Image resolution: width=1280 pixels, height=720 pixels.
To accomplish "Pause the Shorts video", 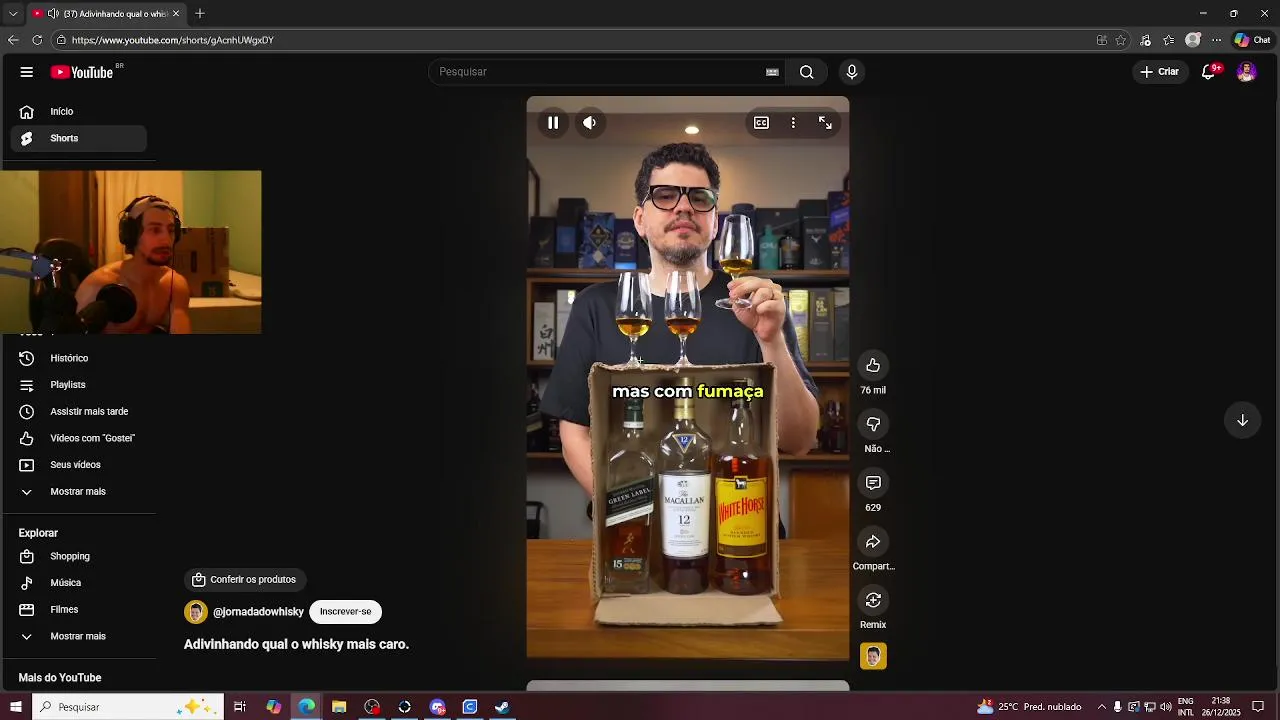I will pos(553,123).
